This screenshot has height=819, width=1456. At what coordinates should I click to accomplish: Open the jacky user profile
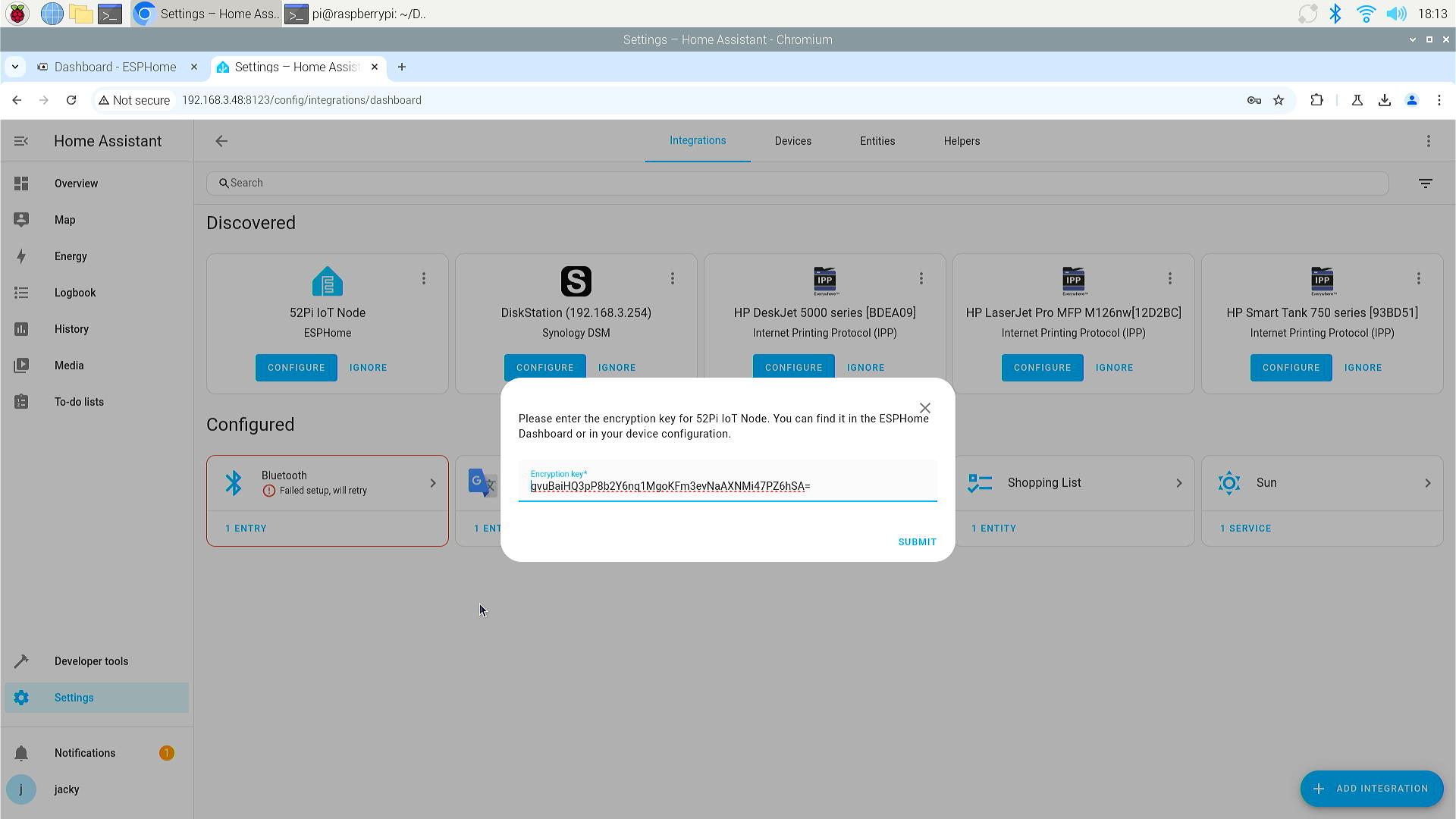(x=96, y=789)
